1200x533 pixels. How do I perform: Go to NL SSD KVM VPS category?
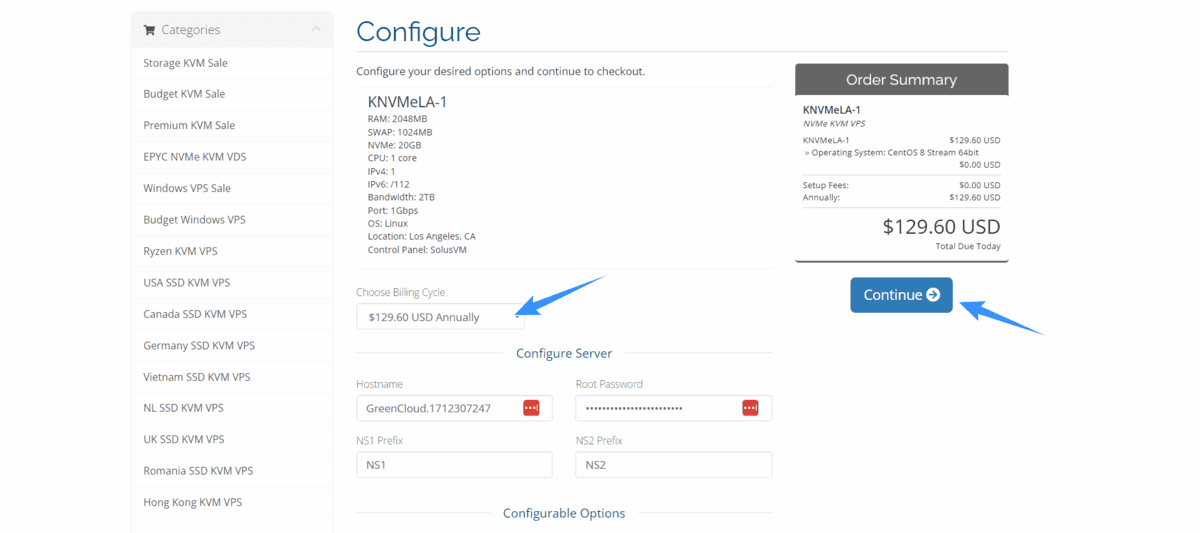pos(232,408)
